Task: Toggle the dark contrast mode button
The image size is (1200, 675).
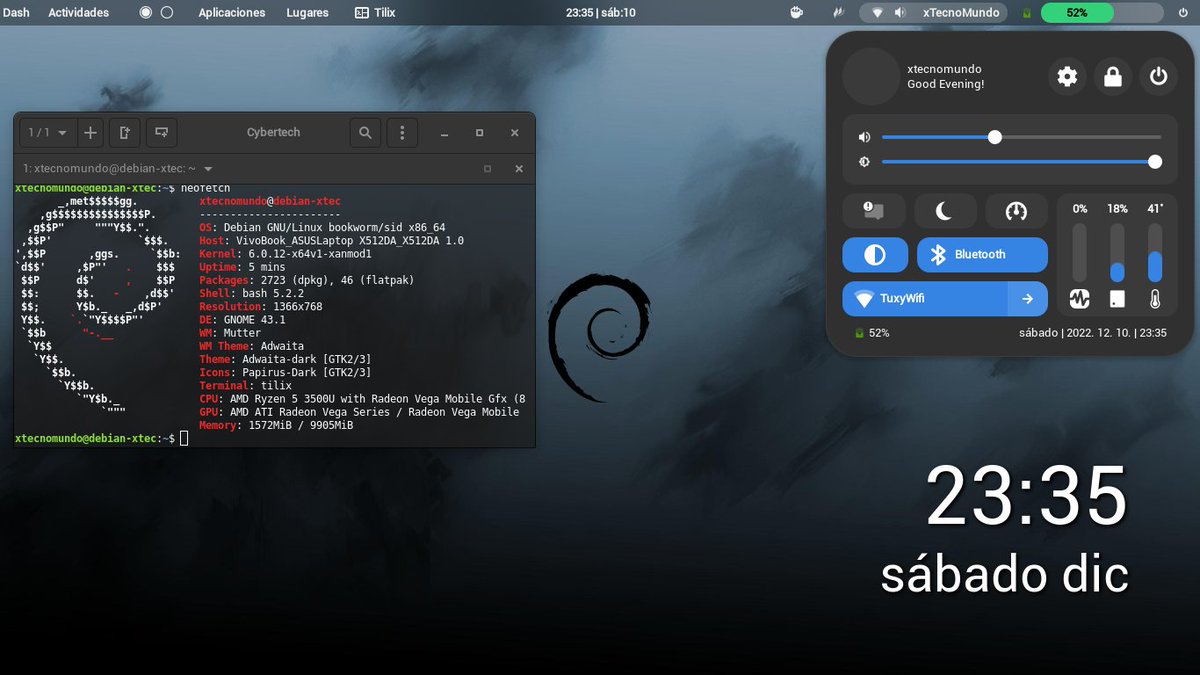Action: 875,255
